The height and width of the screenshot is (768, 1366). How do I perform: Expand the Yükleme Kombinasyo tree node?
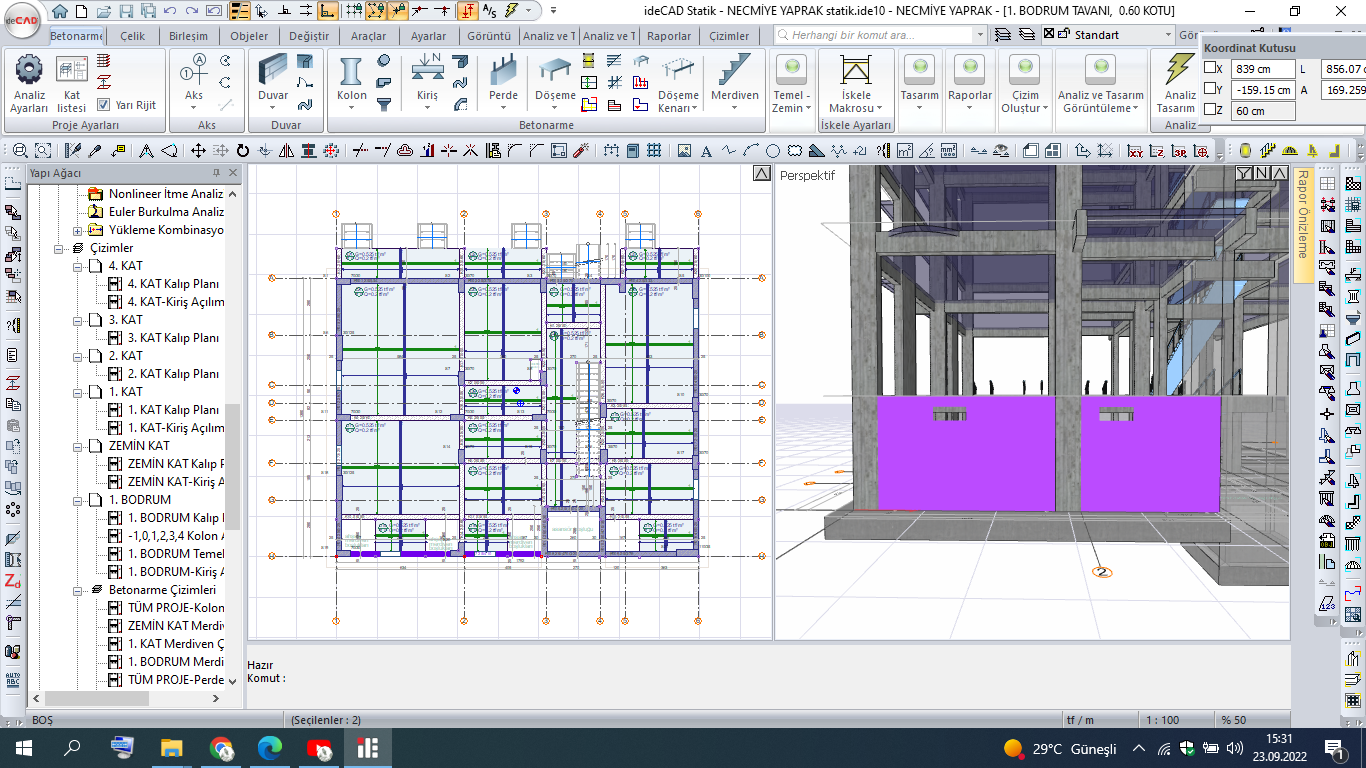pos(78,230)
